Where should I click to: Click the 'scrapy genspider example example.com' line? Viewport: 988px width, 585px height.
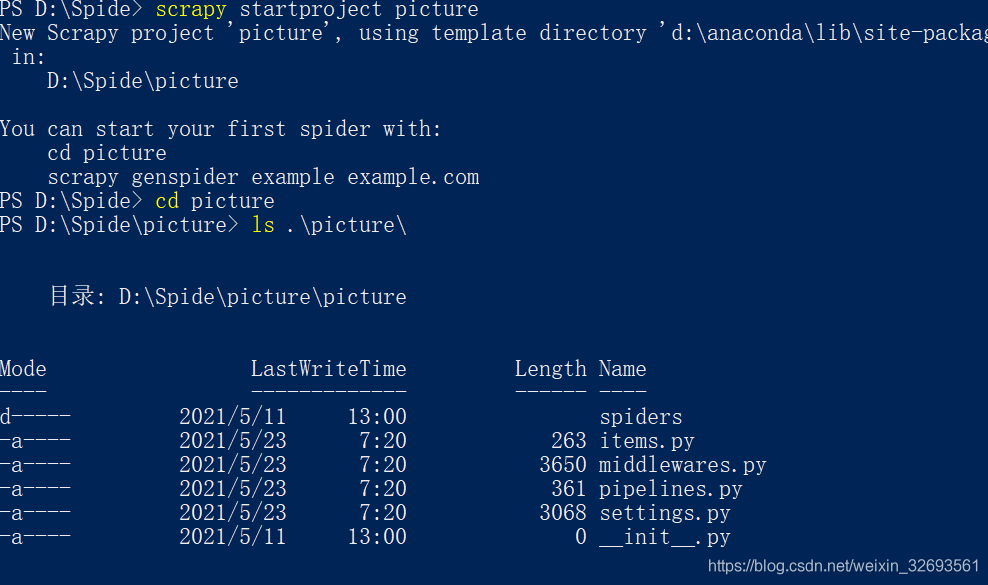tap(263, 177)
